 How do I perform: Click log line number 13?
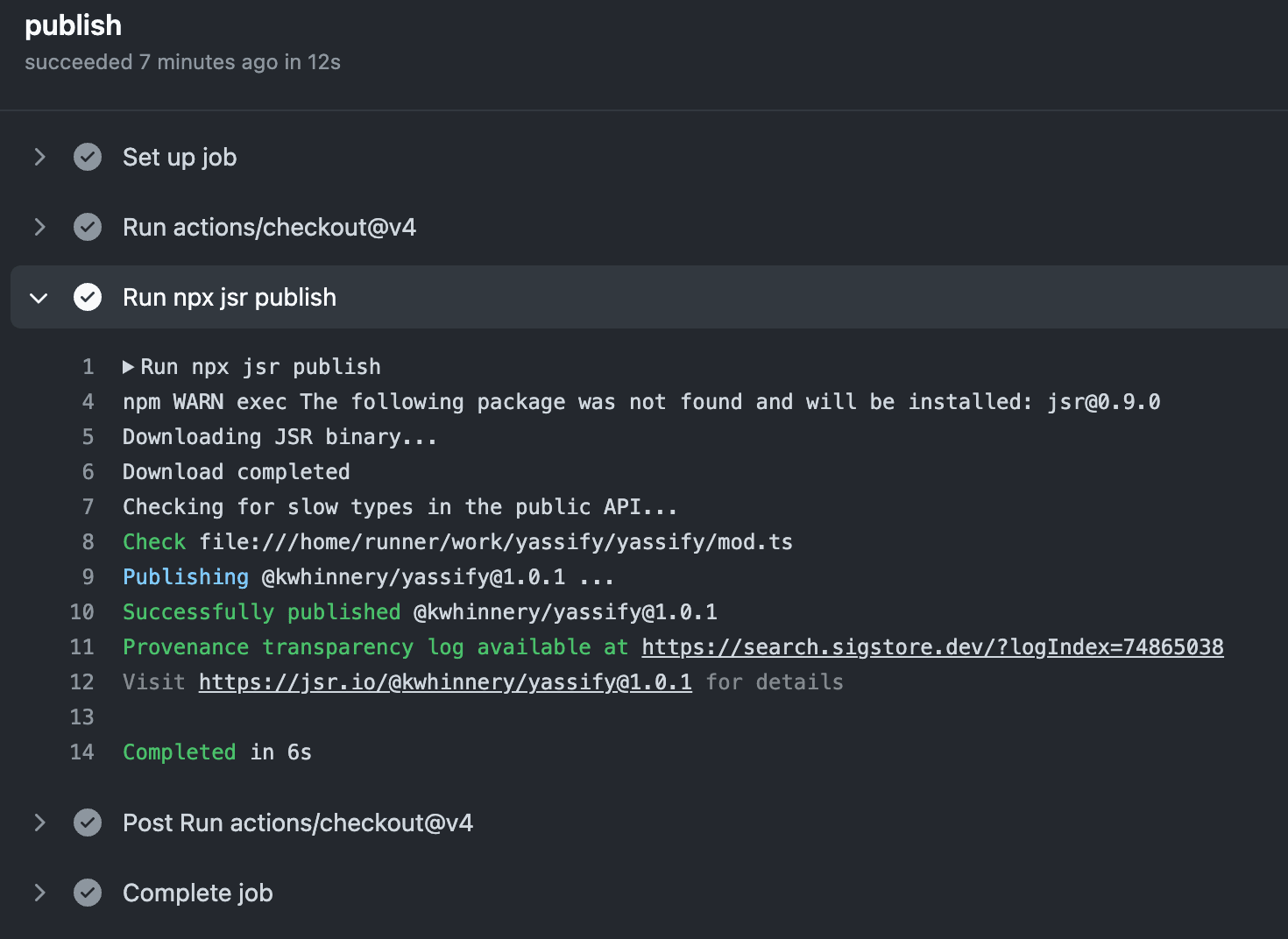(x=81, y=717)
